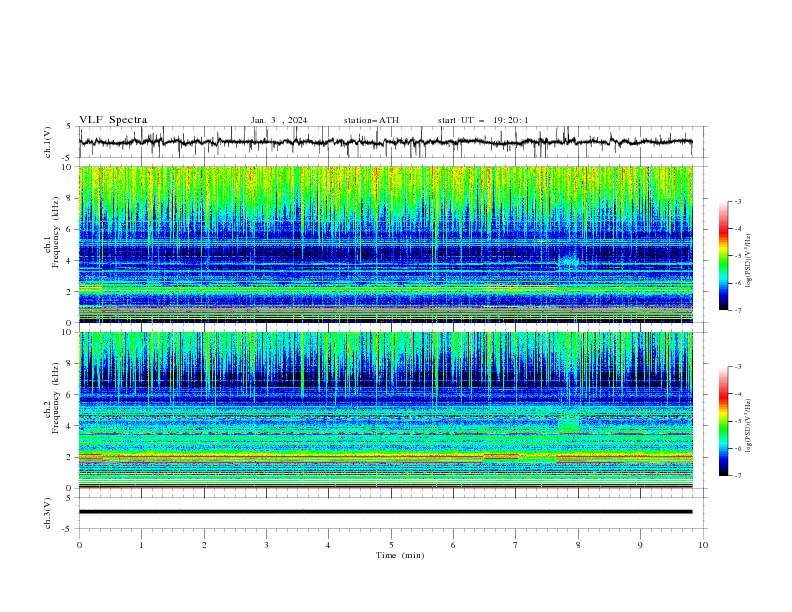Screen dimensions: 792x612
Task: Click the "ch.3(V)" axis label
Action: tap(48, 513)
